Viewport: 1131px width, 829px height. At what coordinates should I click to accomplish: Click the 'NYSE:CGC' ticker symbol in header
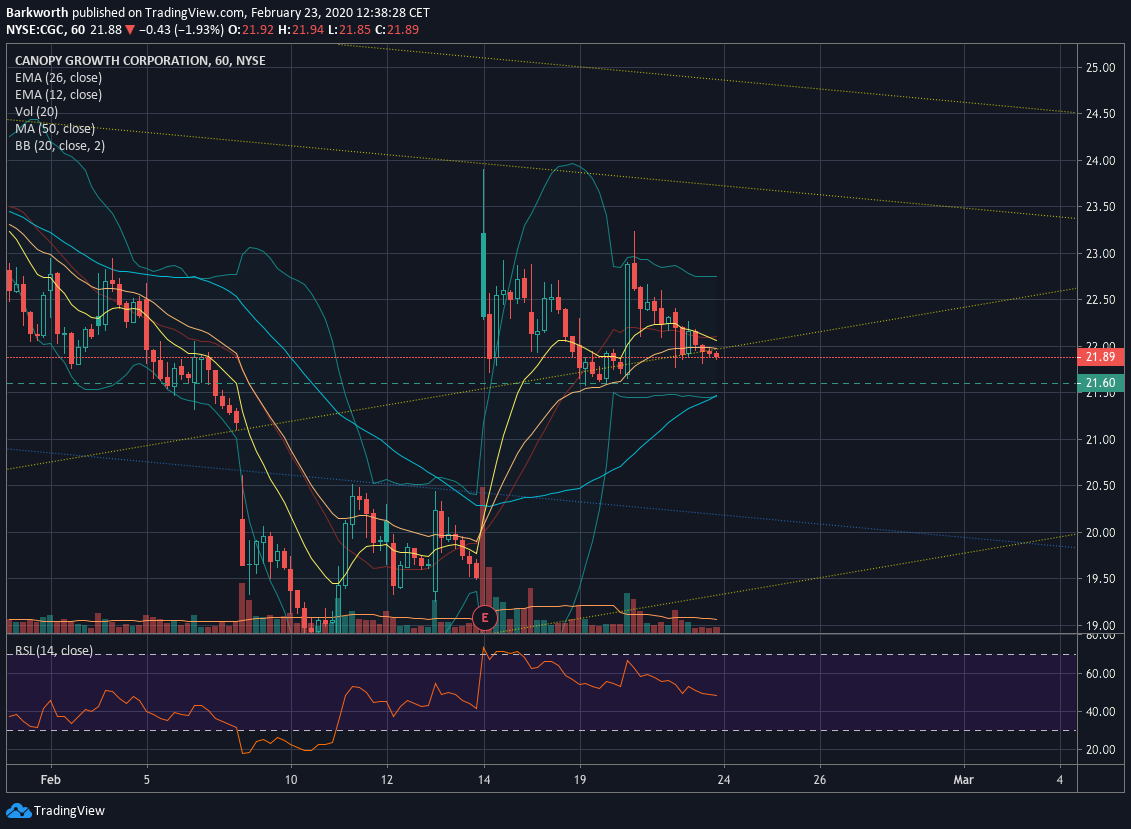pos(35,30)
